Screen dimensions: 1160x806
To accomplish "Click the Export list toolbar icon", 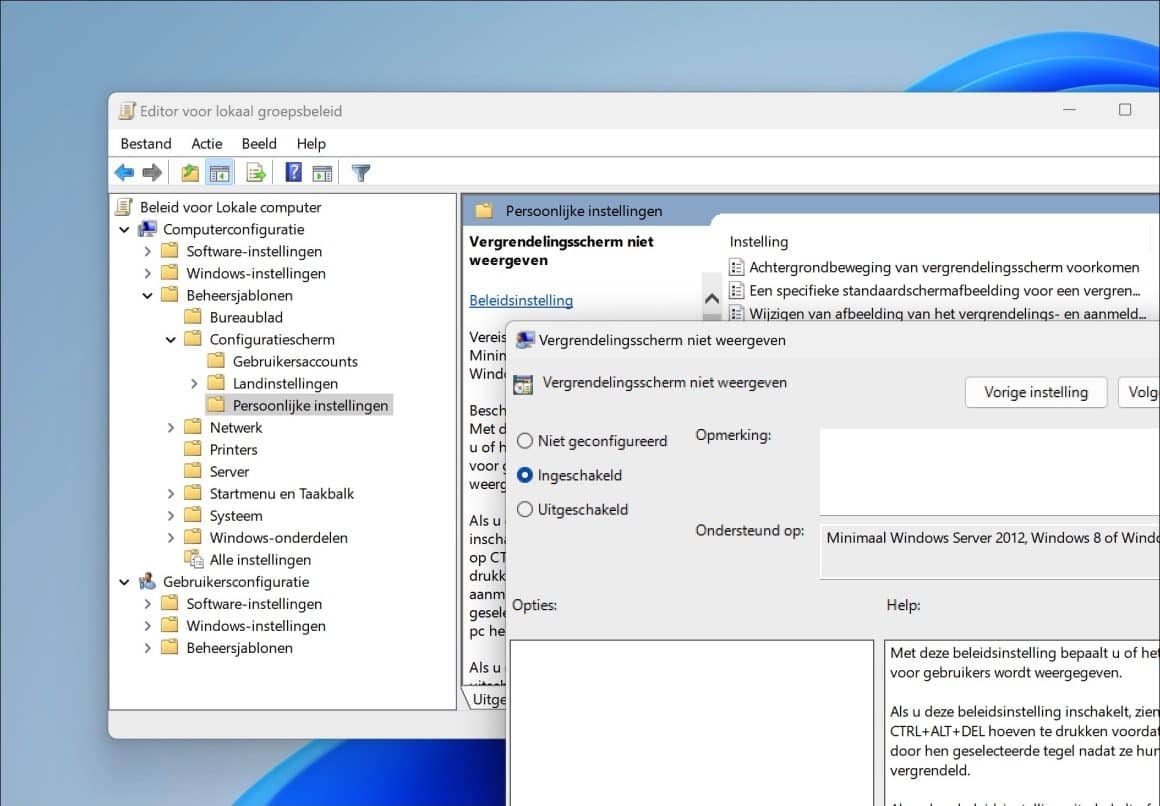I will click(x=256, y=172).
